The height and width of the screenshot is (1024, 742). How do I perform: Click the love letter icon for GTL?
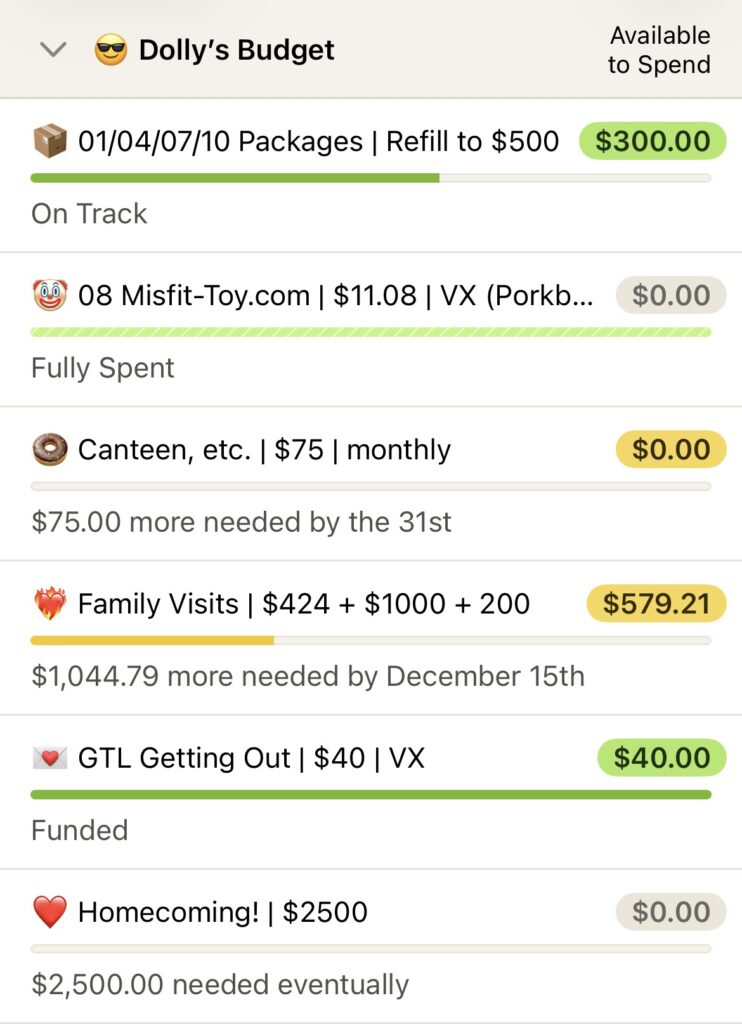50,758
